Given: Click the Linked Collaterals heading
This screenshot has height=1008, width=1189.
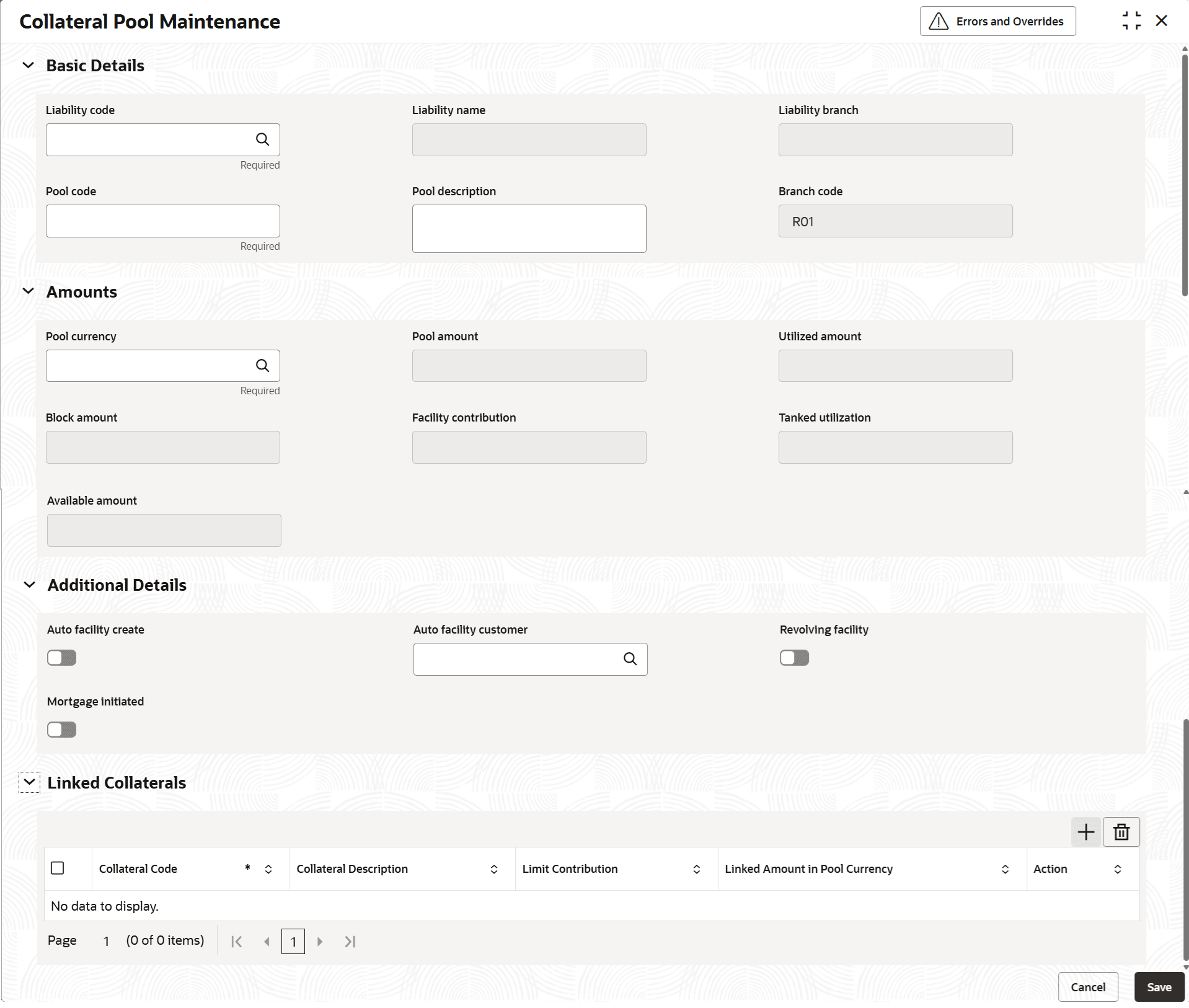Looking at the screenshot, I should coord(117,783).
